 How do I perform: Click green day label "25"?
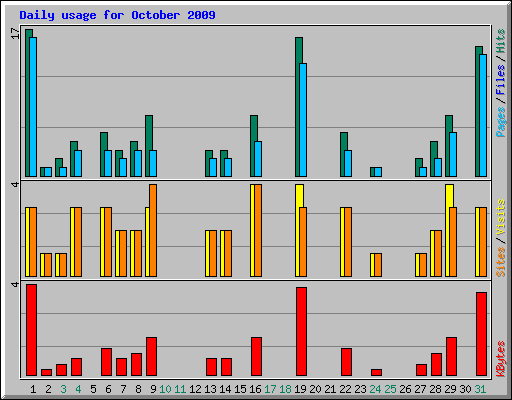tap(390, 389)
